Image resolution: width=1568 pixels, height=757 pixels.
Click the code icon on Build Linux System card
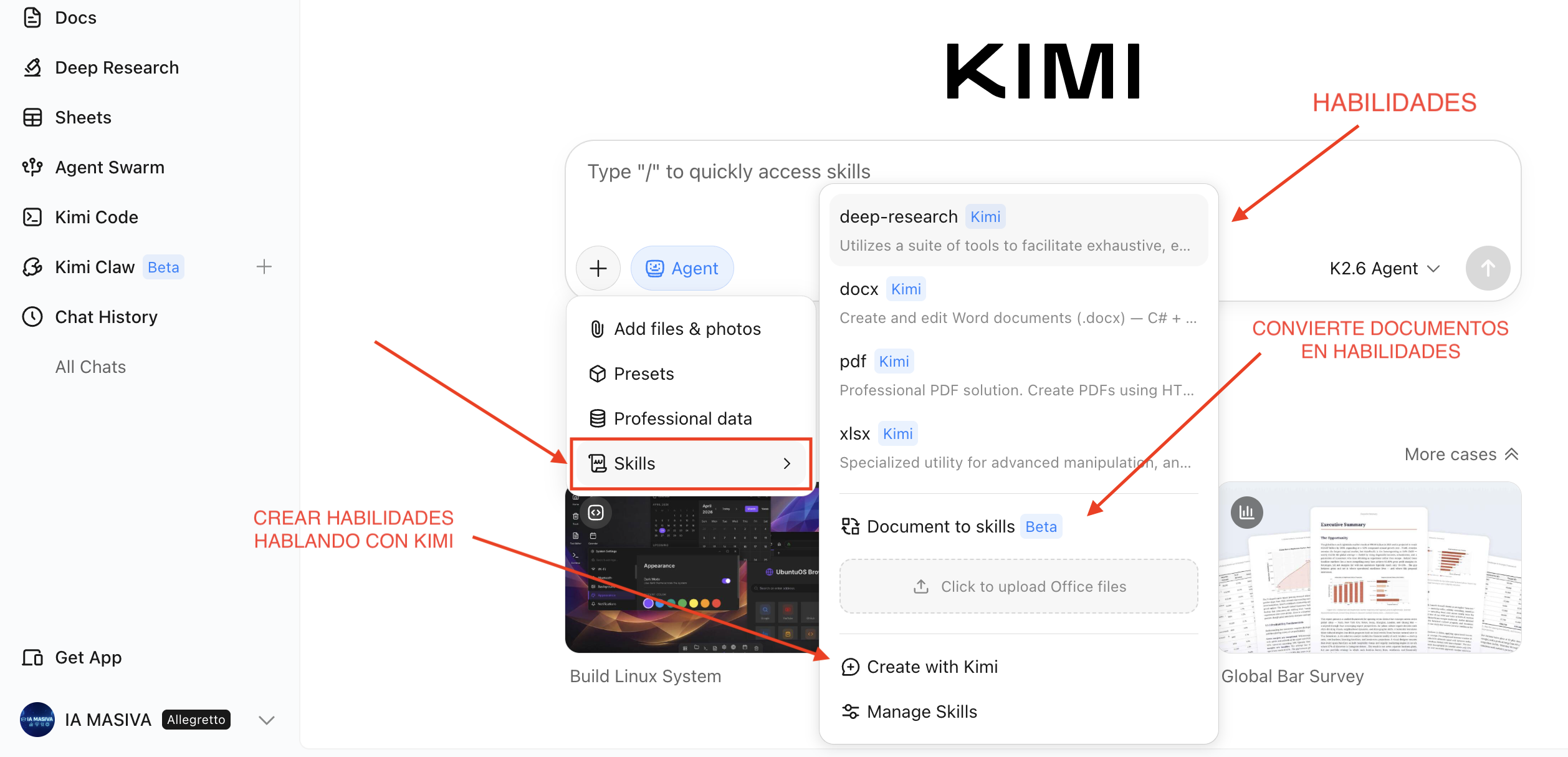(x=596, y=513)
